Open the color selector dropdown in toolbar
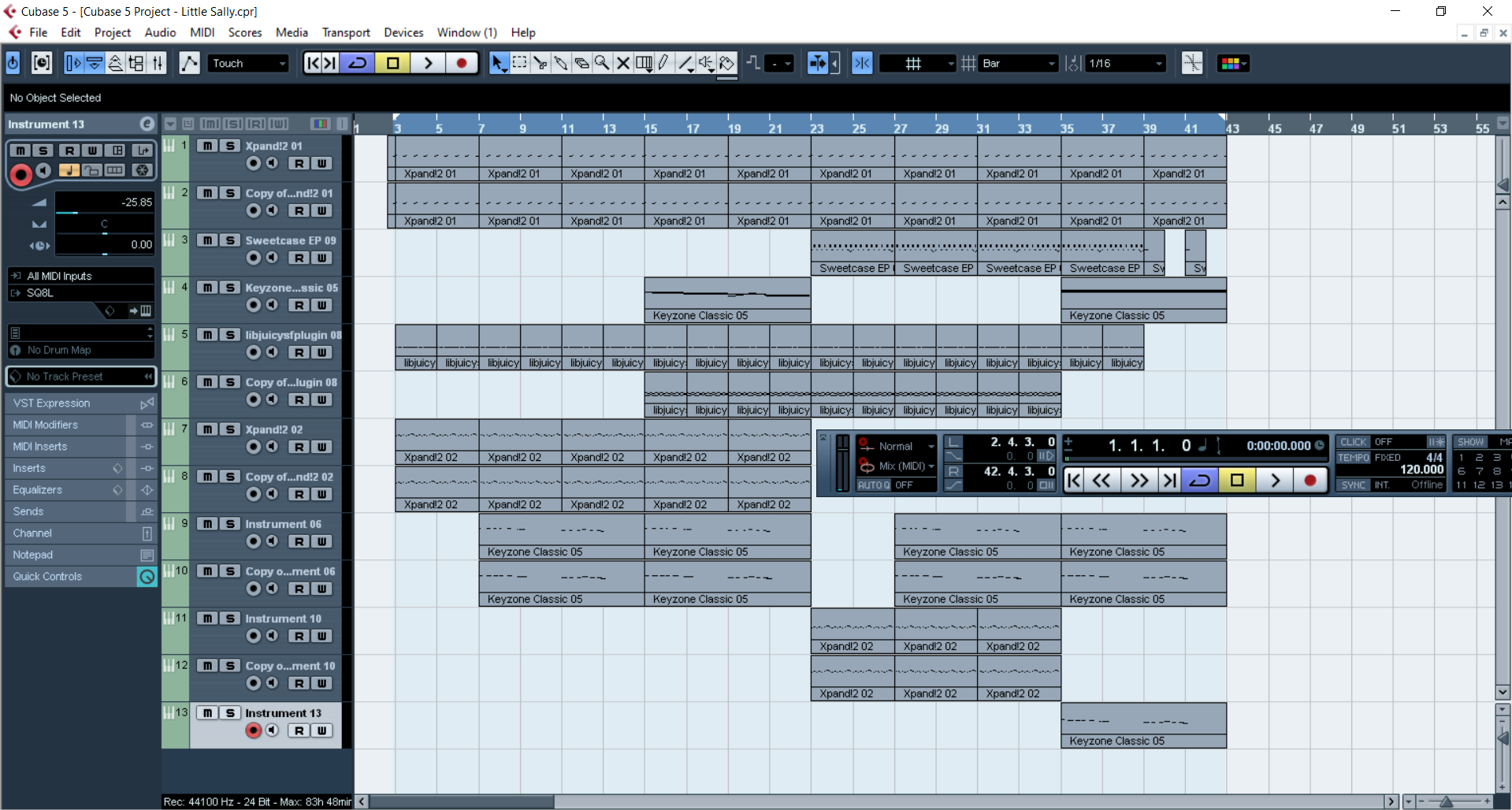1512x810 pixels. [1234, 63]
